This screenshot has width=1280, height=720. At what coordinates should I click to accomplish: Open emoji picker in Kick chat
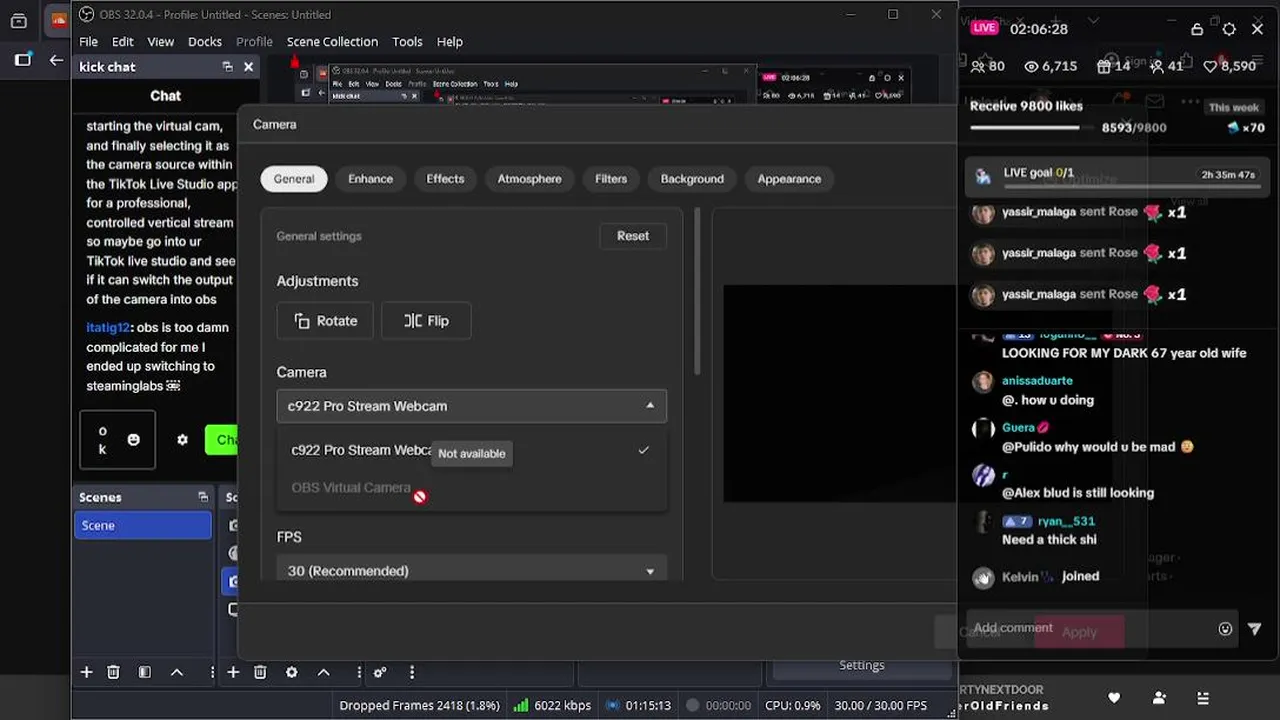134,439
